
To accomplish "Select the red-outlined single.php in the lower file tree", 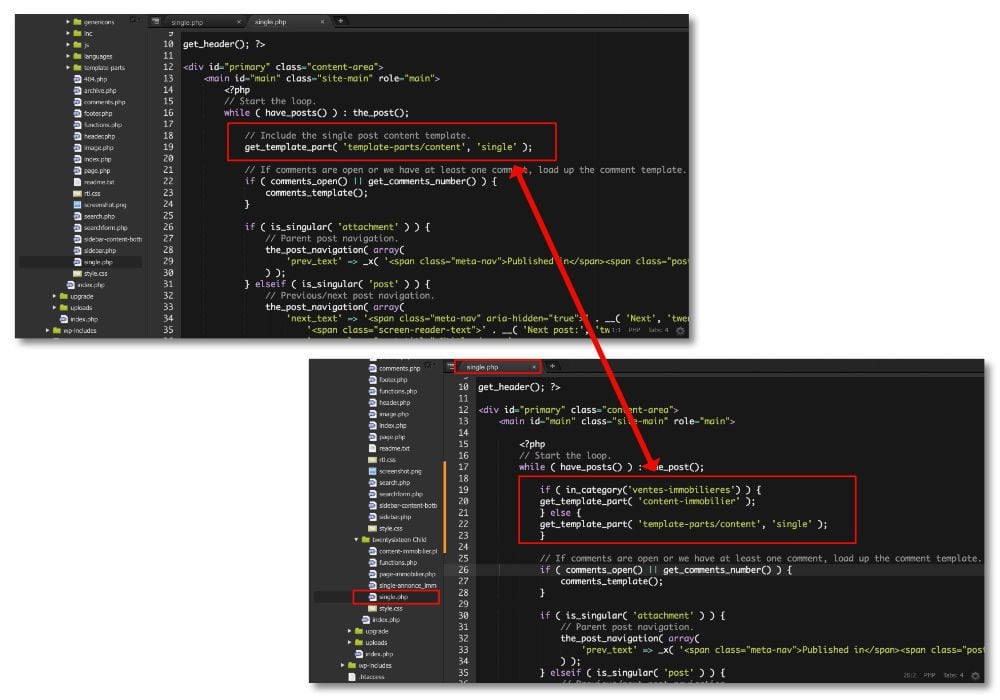I will tap(393, 597).
